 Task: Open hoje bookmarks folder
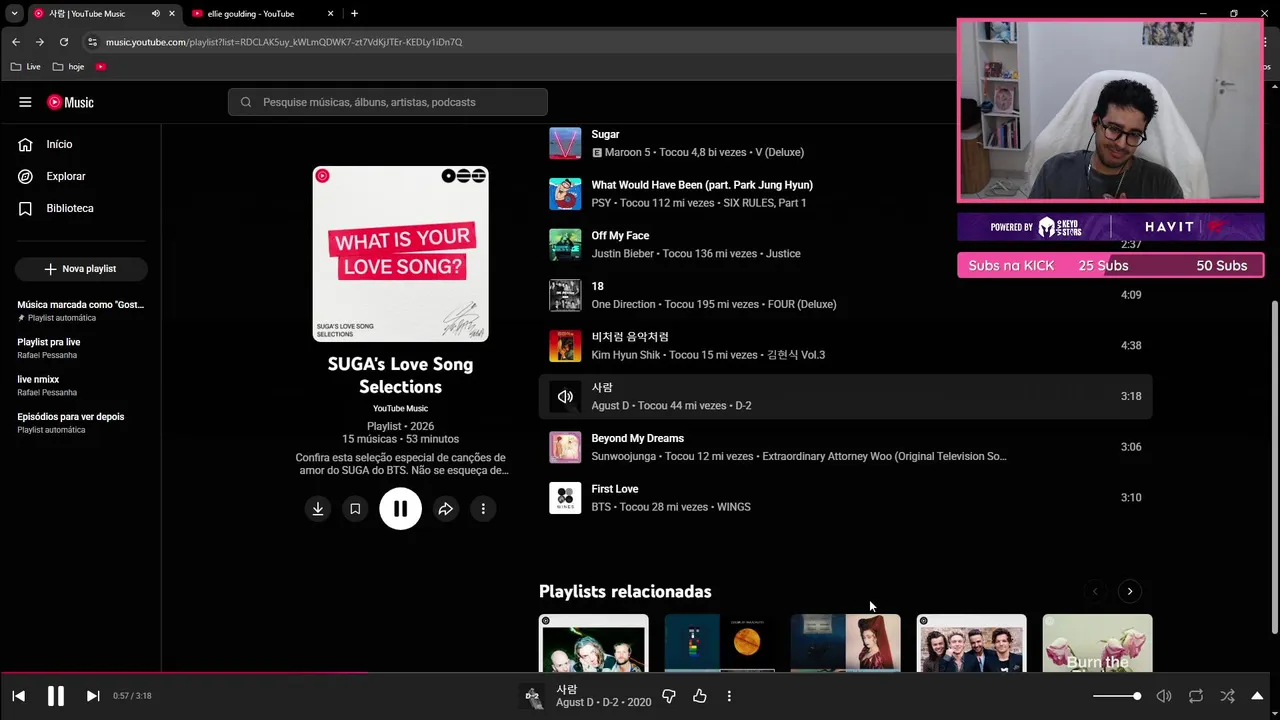[x=68, y=66]
